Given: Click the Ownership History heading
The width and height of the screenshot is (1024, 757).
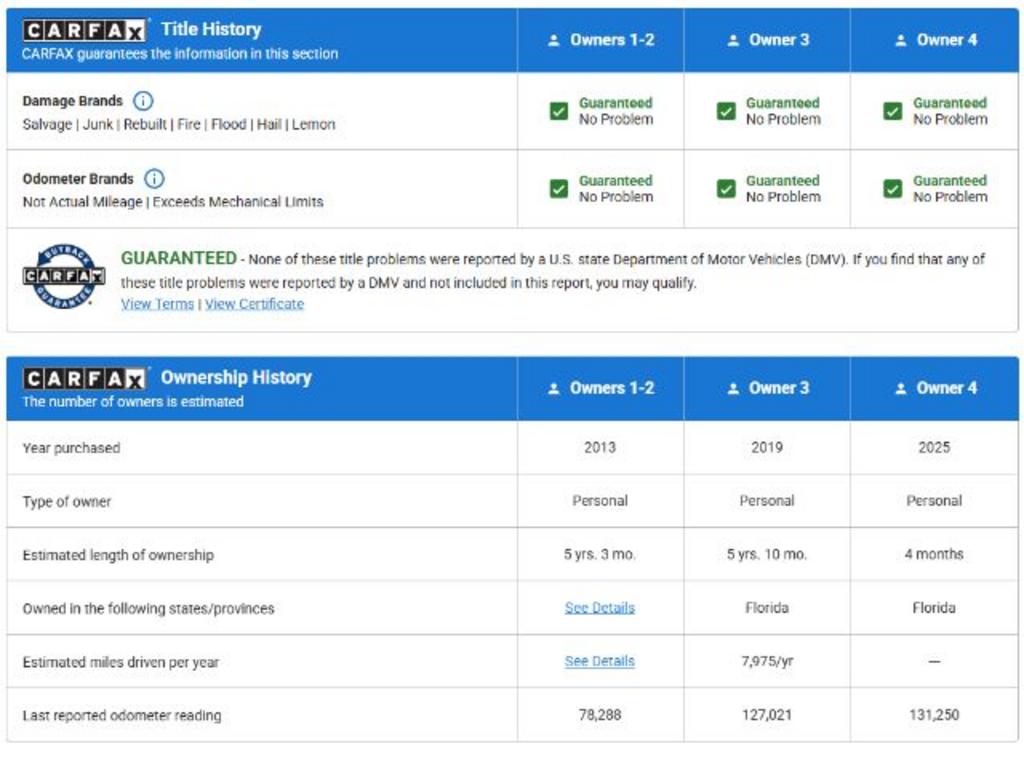Looking at the screenshot, I should tap(236, 378).
